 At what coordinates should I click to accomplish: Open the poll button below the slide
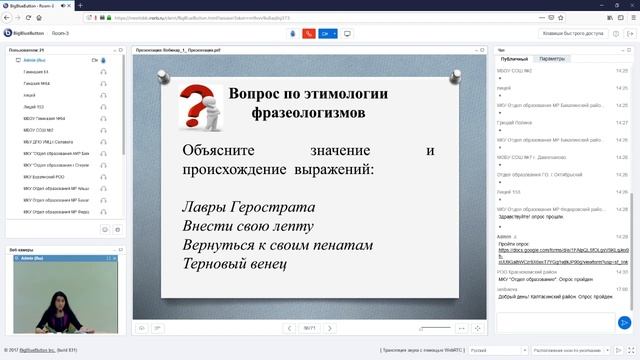(158, 328)
